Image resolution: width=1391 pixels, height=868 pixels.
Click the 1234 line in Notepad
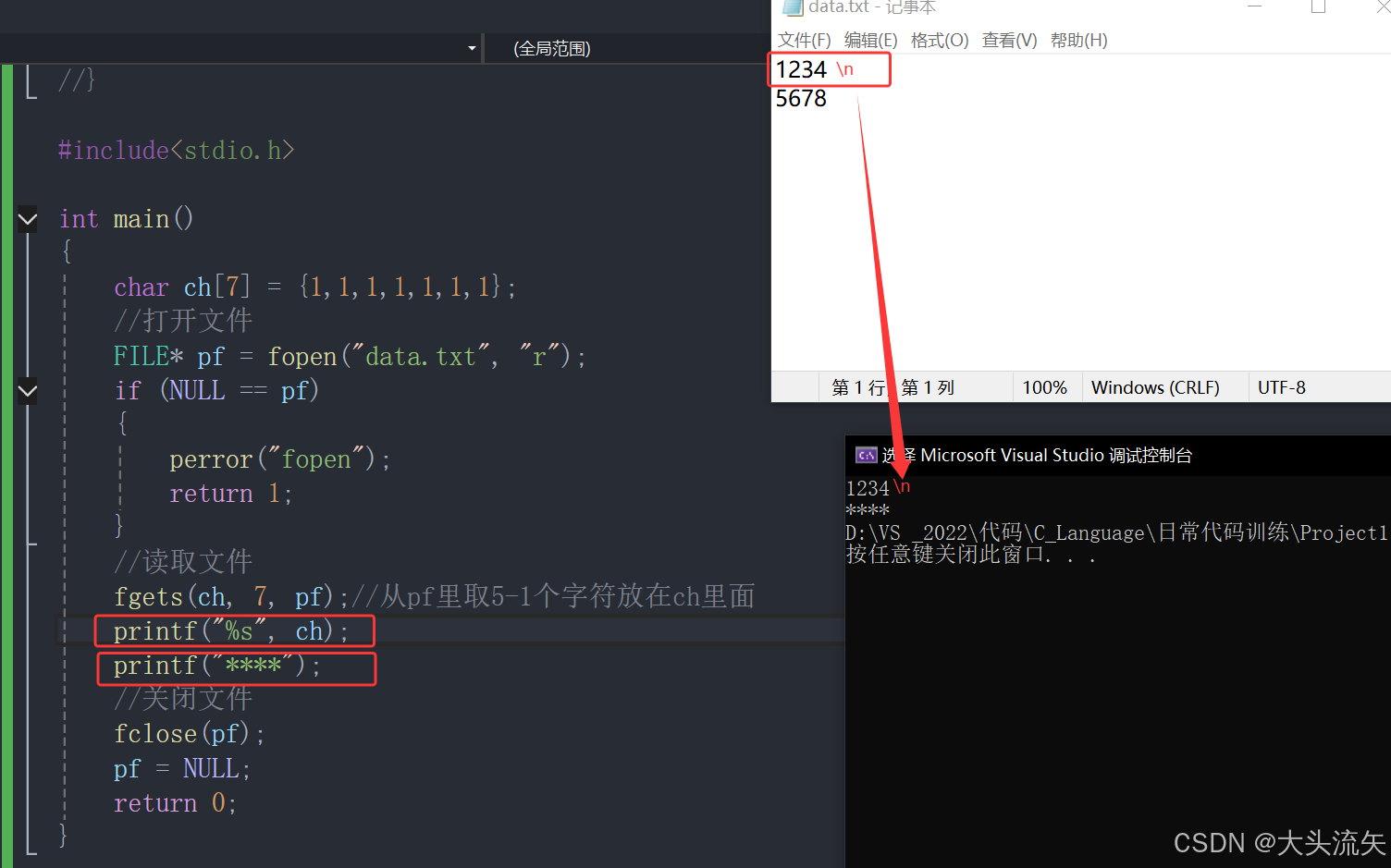point(801,69)
